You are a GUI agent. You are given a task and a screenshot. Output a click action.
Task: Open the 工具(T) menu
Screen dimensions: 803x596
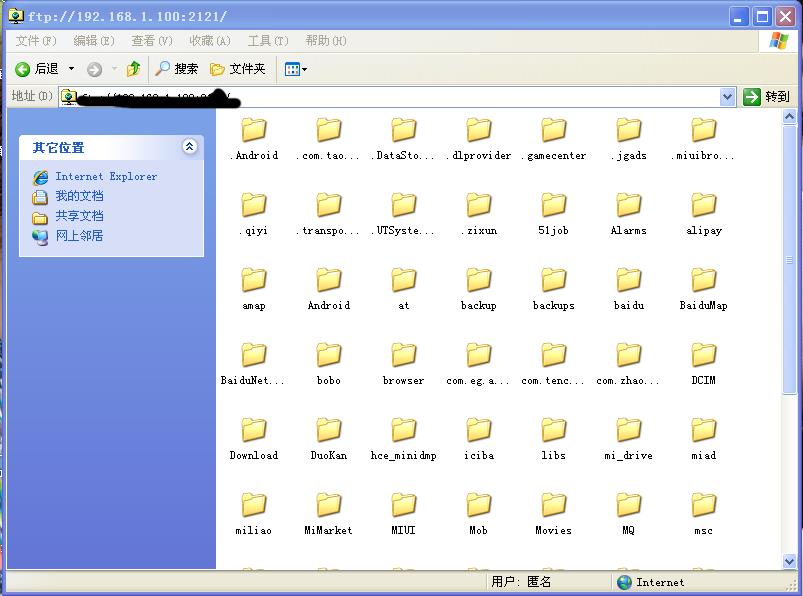(x=268, y=41)
